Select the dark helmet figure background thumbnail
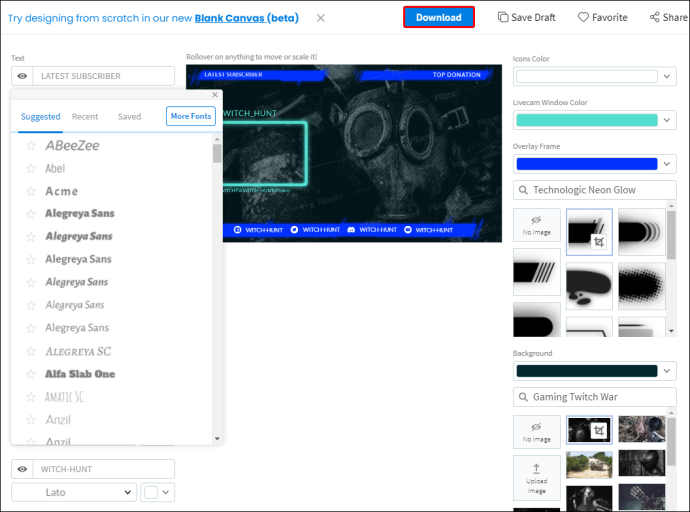The height and width of the screenshot is (512, 690). [642, 463]
